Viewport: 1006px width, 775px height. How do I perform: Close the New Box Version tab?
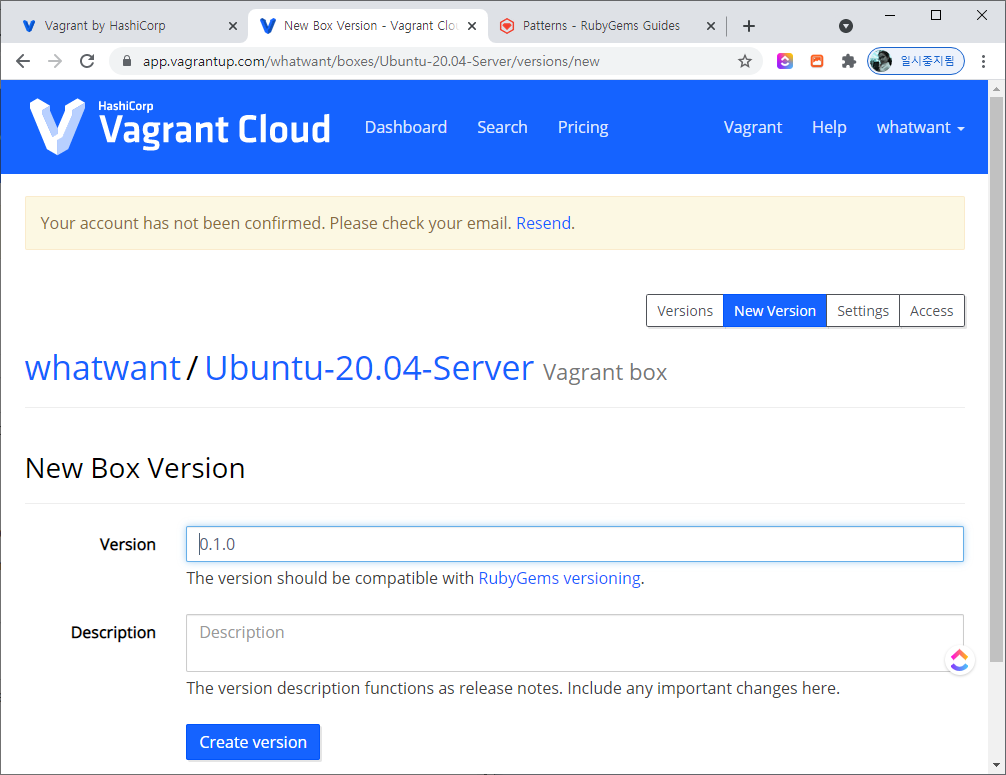472,26
